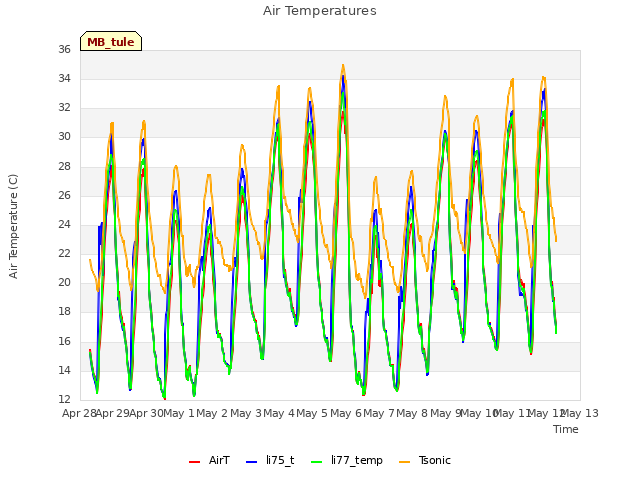Click the AirT legend label
Viewport: 640px width, 480px height.
pos(219,460)
